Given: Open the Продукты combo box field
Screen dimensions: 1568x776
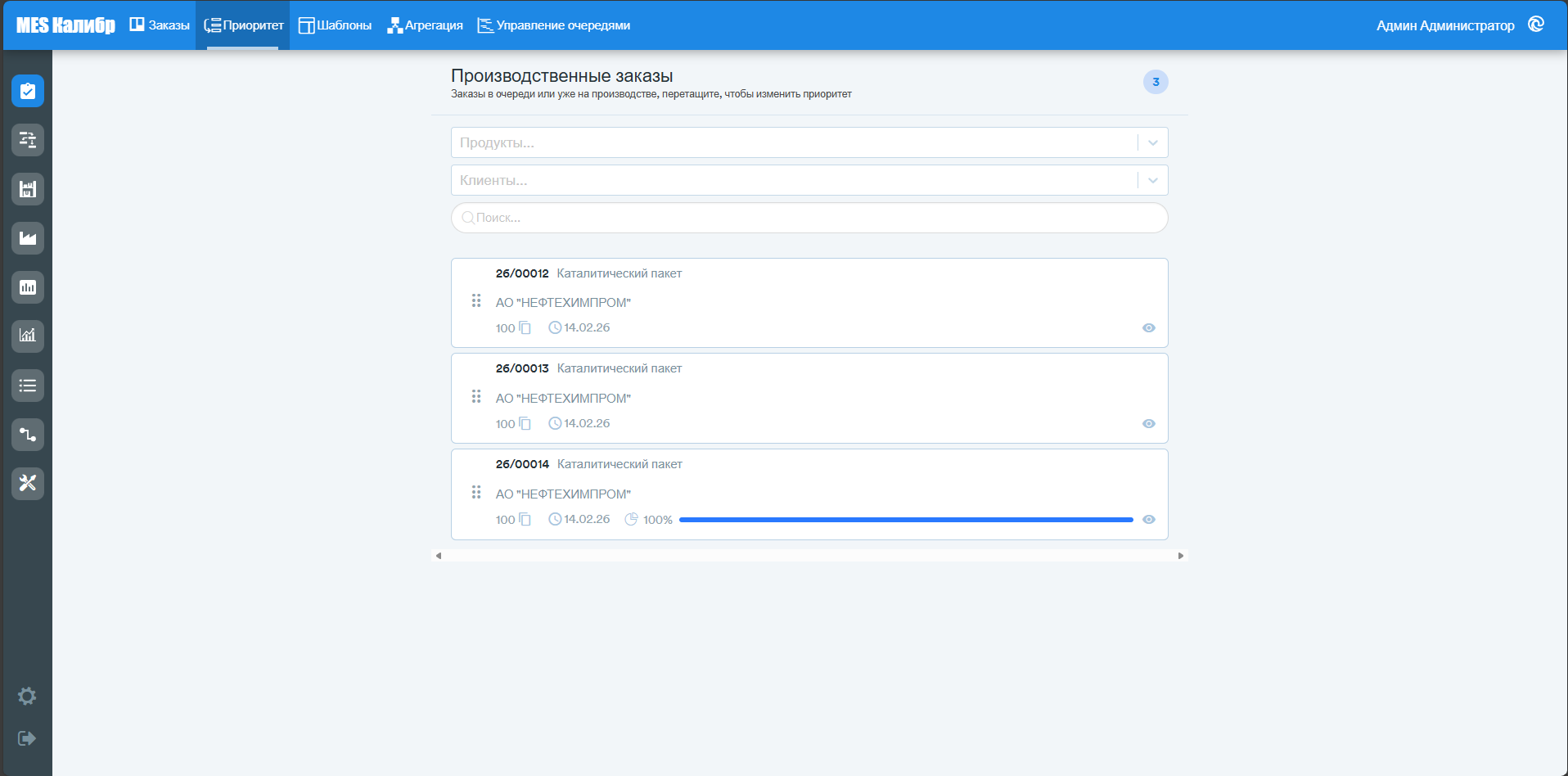Looking at the screenshot, I should (x=809, y=142).
